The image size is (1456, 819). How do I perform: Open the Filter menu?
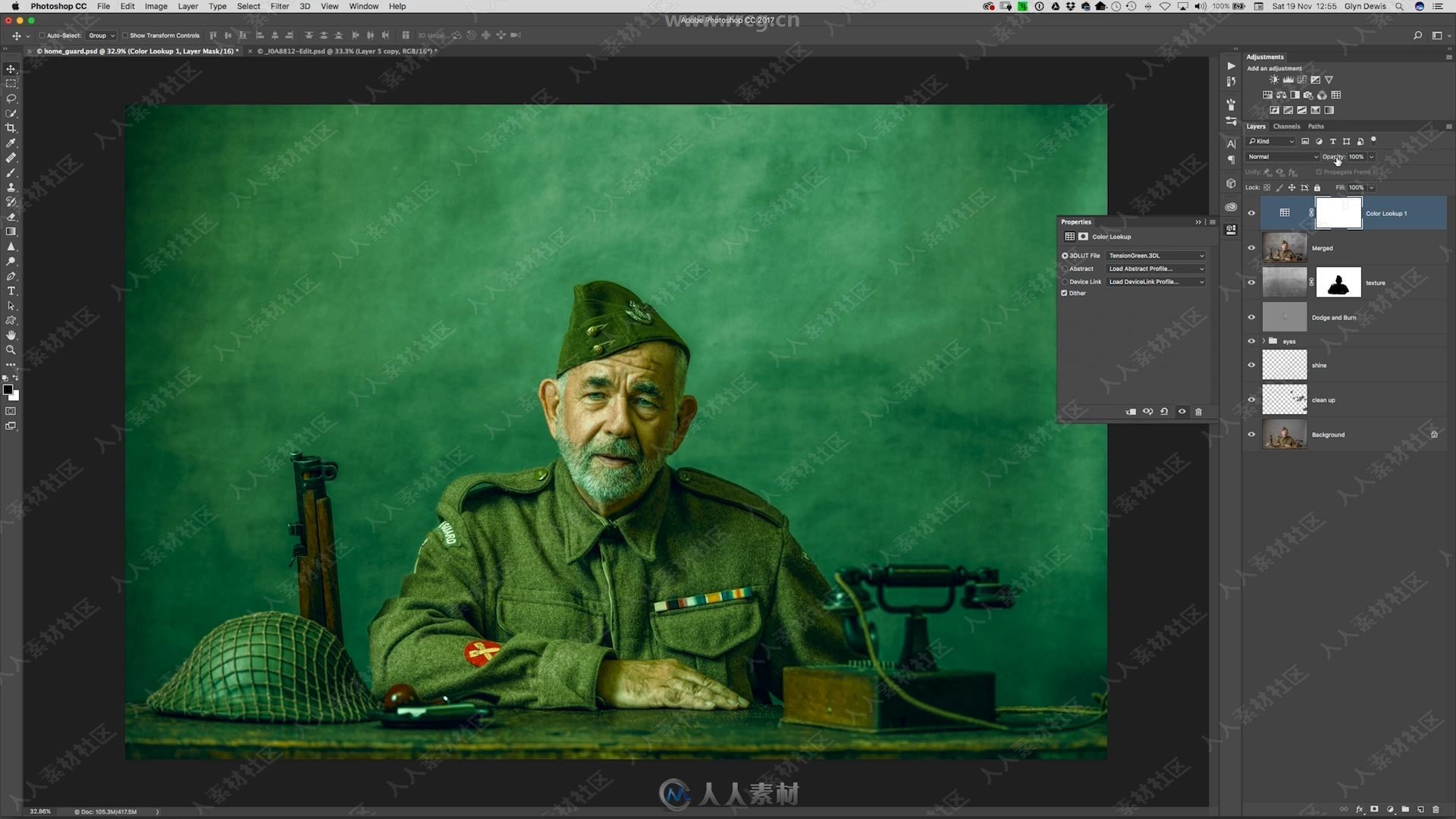click(280, 6)
